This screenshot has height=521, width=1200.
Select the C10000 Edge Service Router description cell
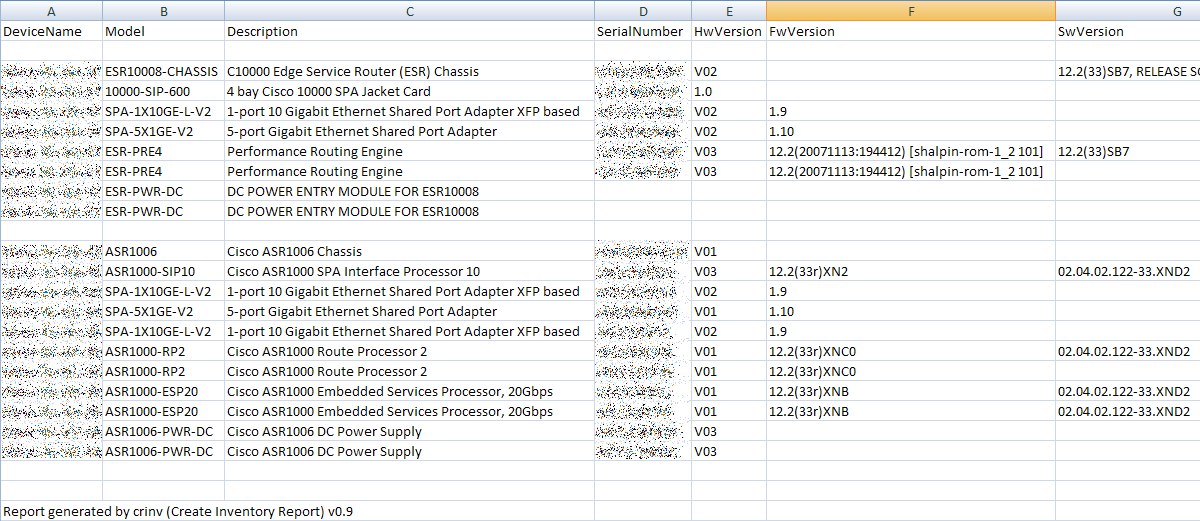[409, 71]
